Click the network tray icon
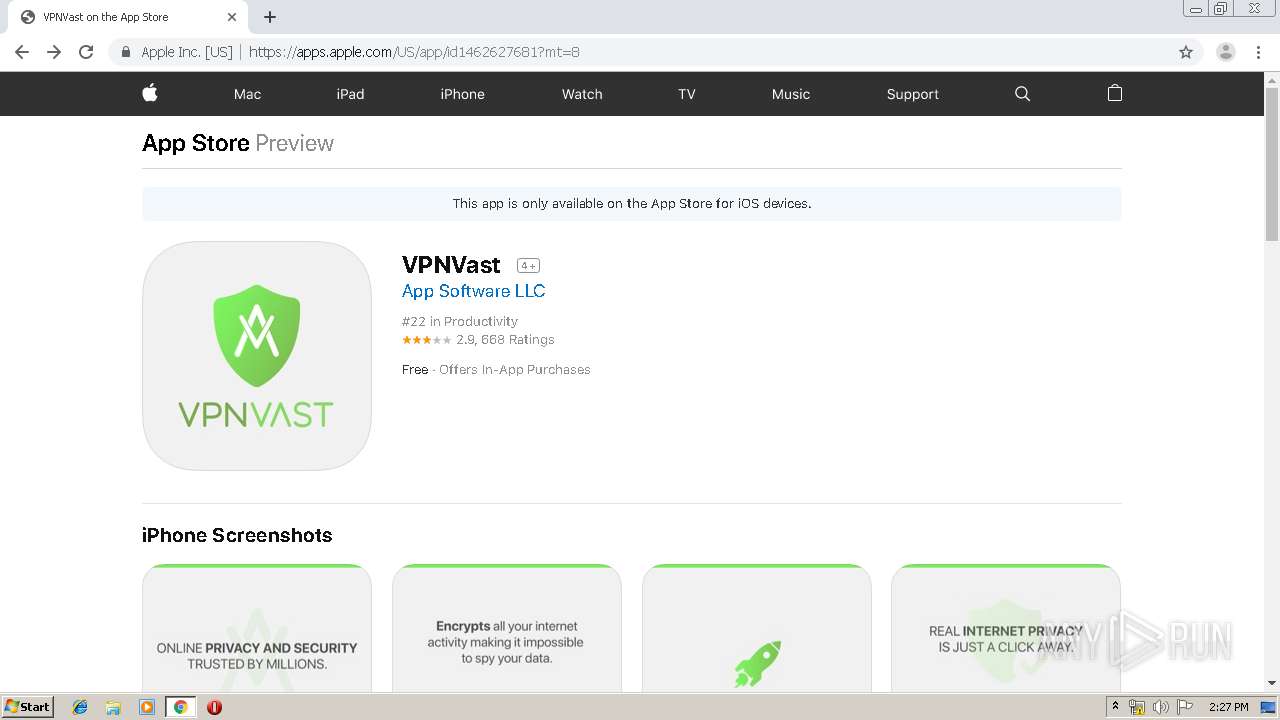Screen dimensions: 1280x720 pos(1137,707)
